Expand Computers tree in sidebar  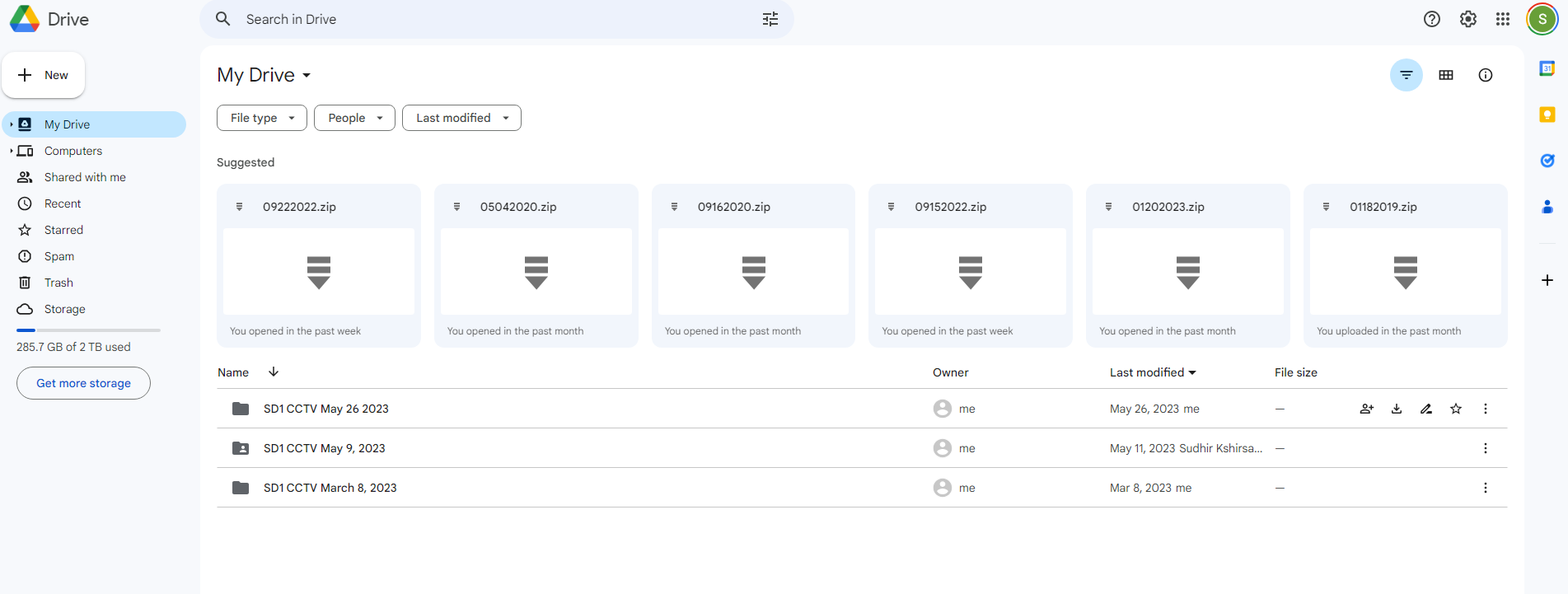tap(11, 151)
